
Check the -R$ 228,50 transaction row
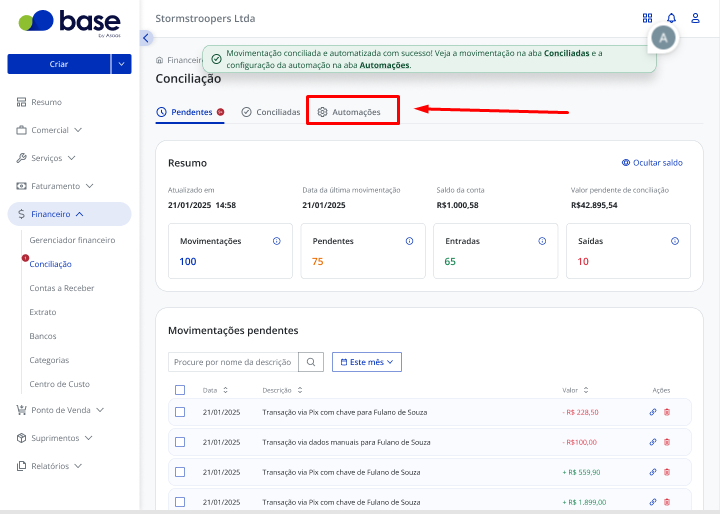pyautogui.click(x=180, y=412)
